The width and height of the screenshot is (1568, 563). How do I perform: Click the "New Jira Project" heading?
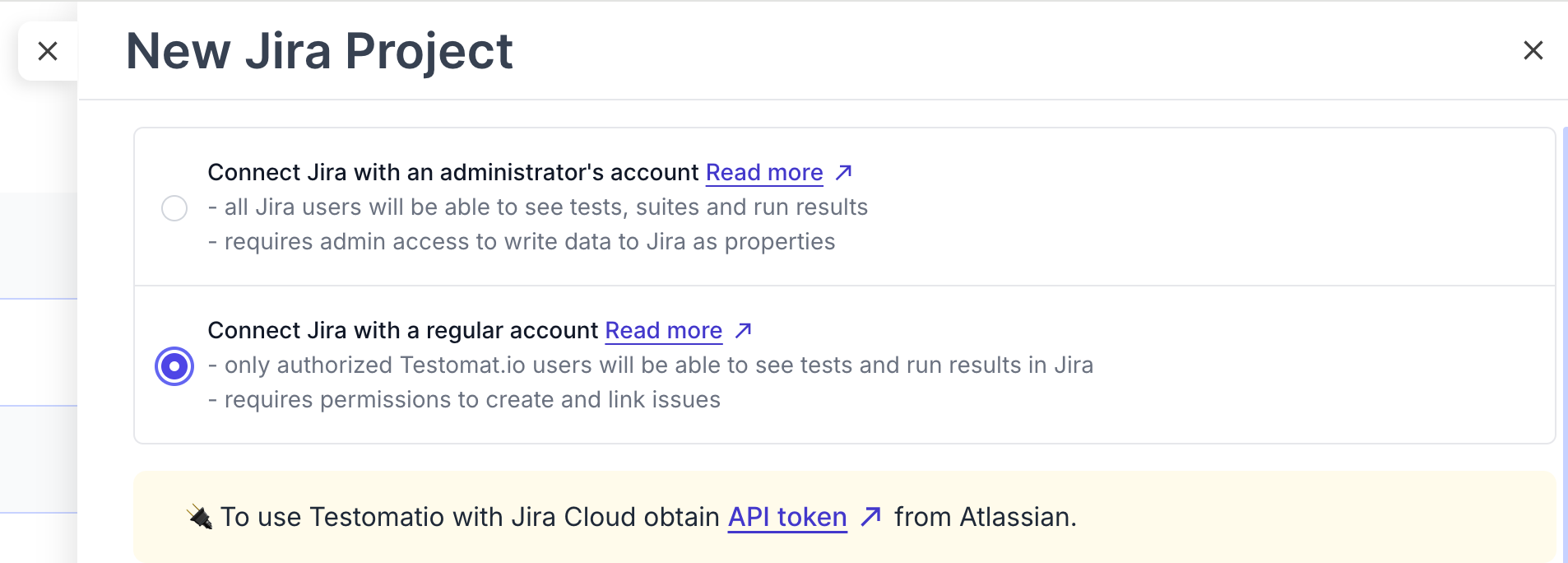[319, 51]
